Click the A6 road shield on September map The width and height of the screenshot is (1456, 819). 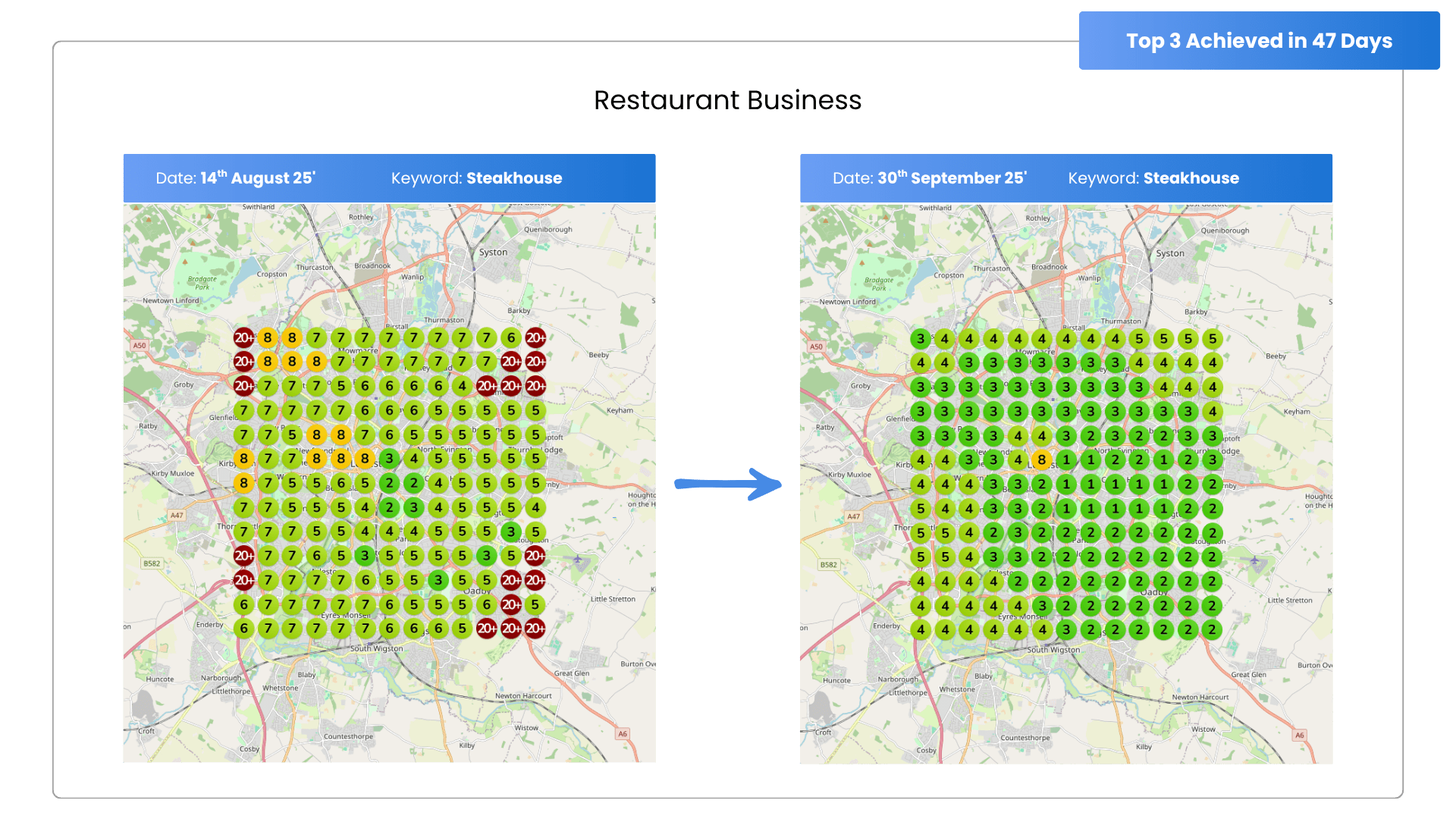coord(1300,735)
